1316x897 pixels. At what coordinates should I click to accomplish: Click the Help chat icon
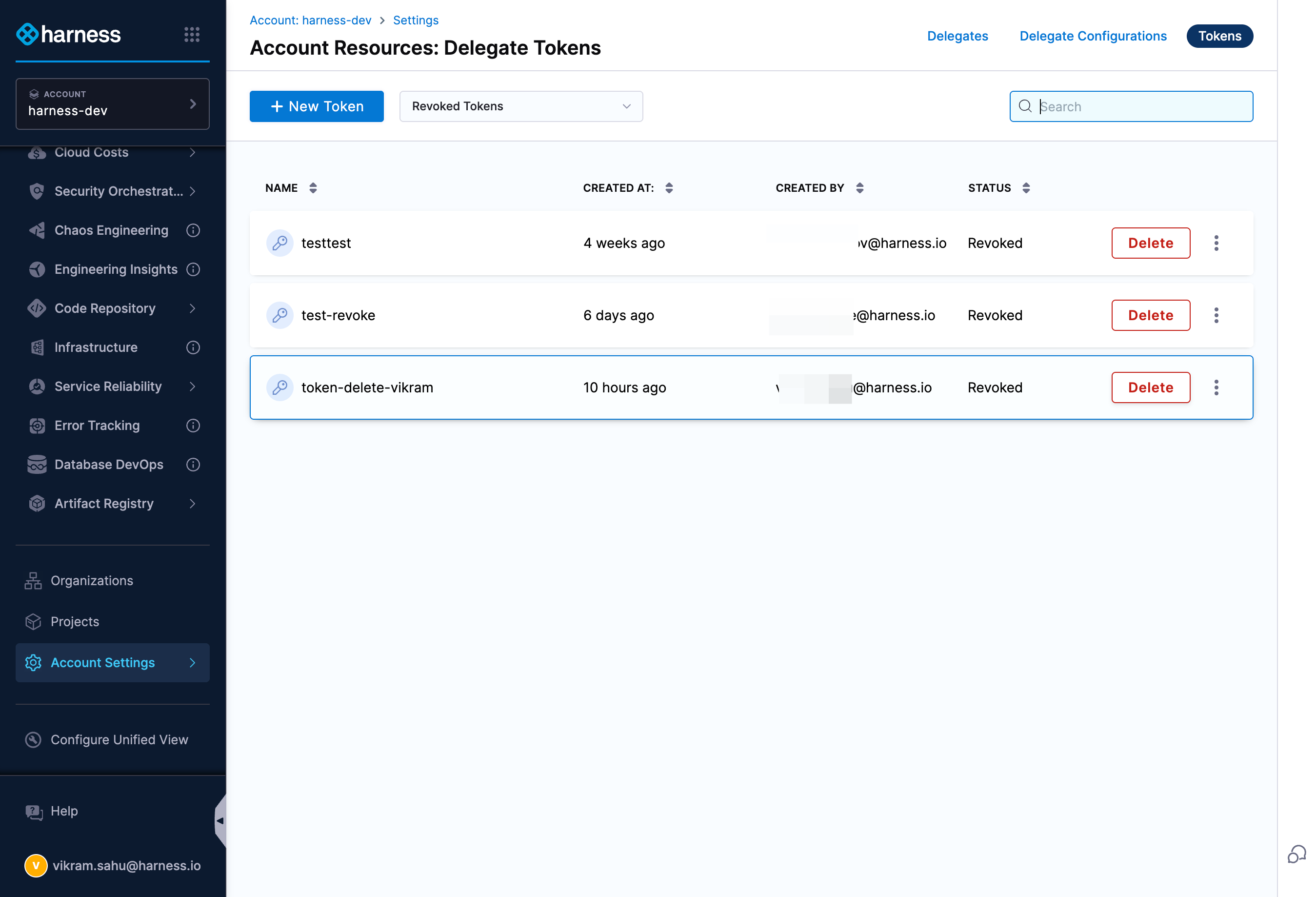click(x=33, y=813)
